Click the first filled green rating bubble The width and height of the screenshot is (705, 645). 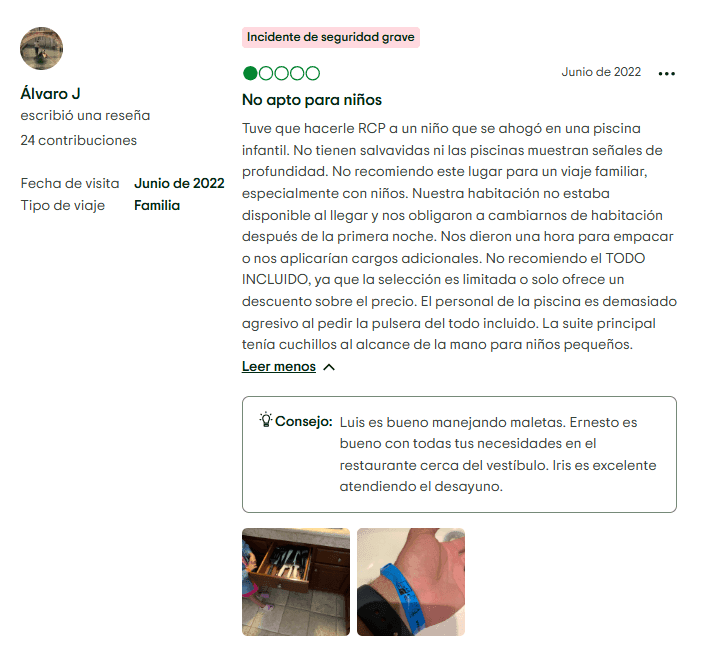coord(250,73)
